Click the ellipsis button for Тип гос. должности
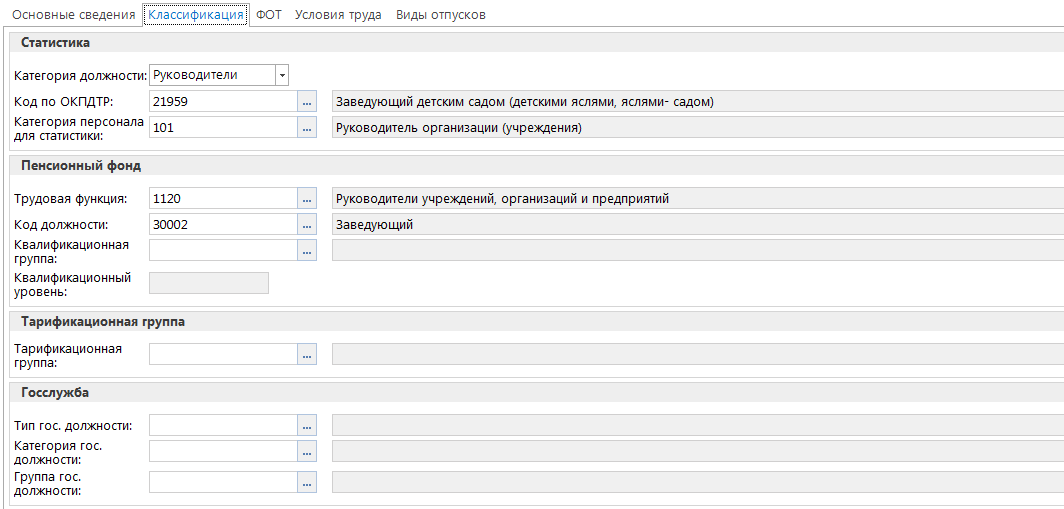The width and height of the screenshot is (1064, 509). click(307, 426)
